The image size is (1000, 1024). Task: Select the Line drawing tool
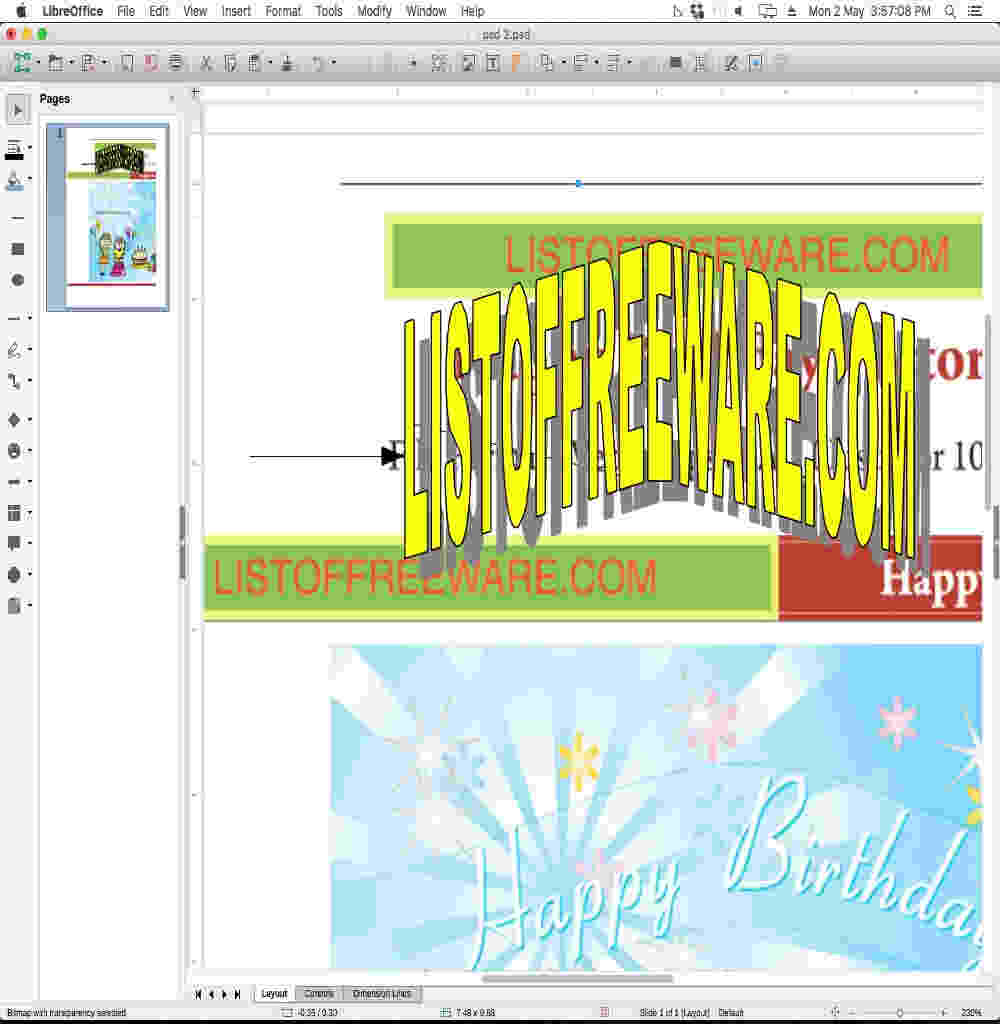point(18,217)
